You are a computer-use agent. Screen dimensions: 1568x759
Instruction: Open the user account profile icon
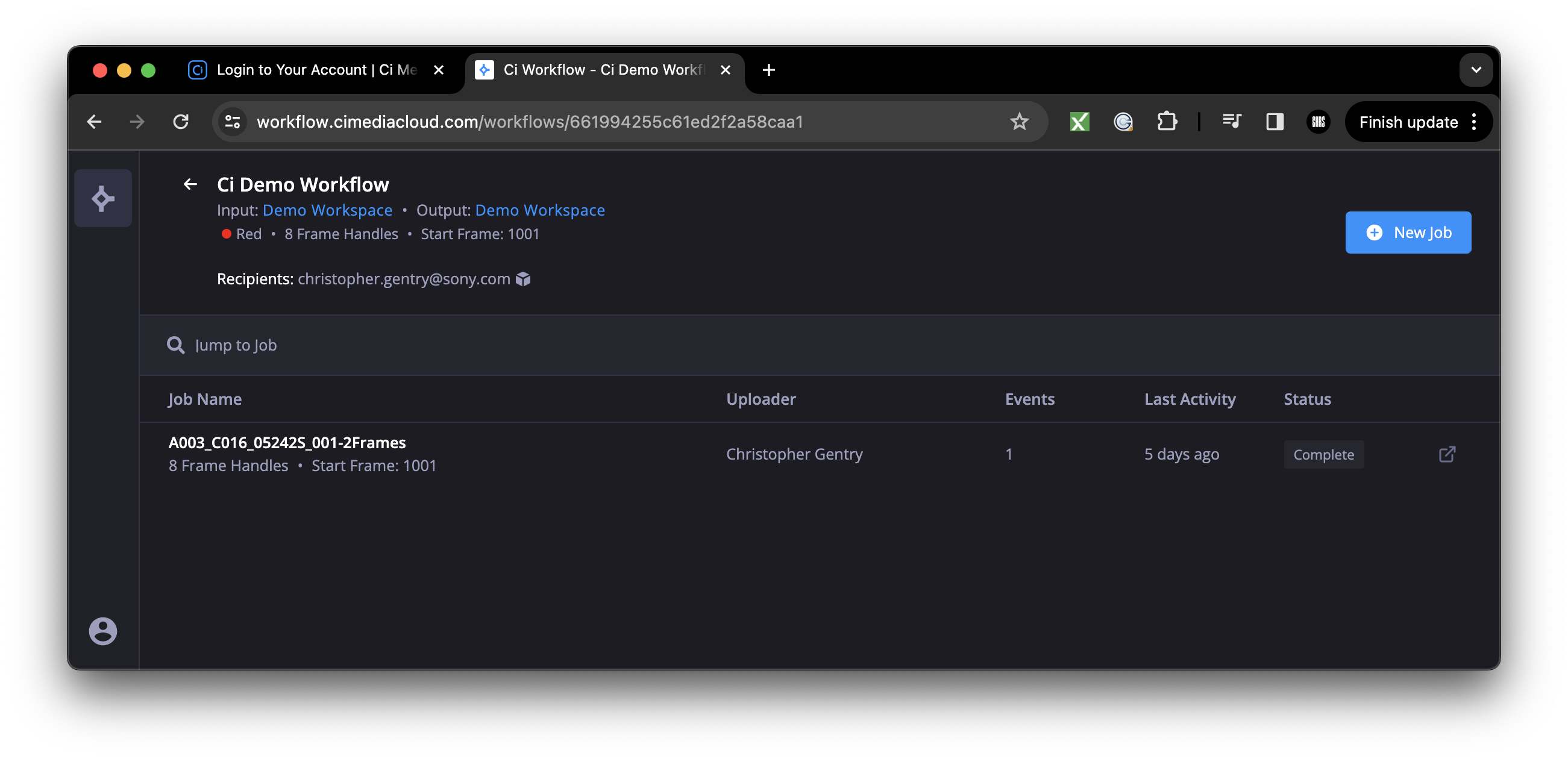tap(103, 631)
